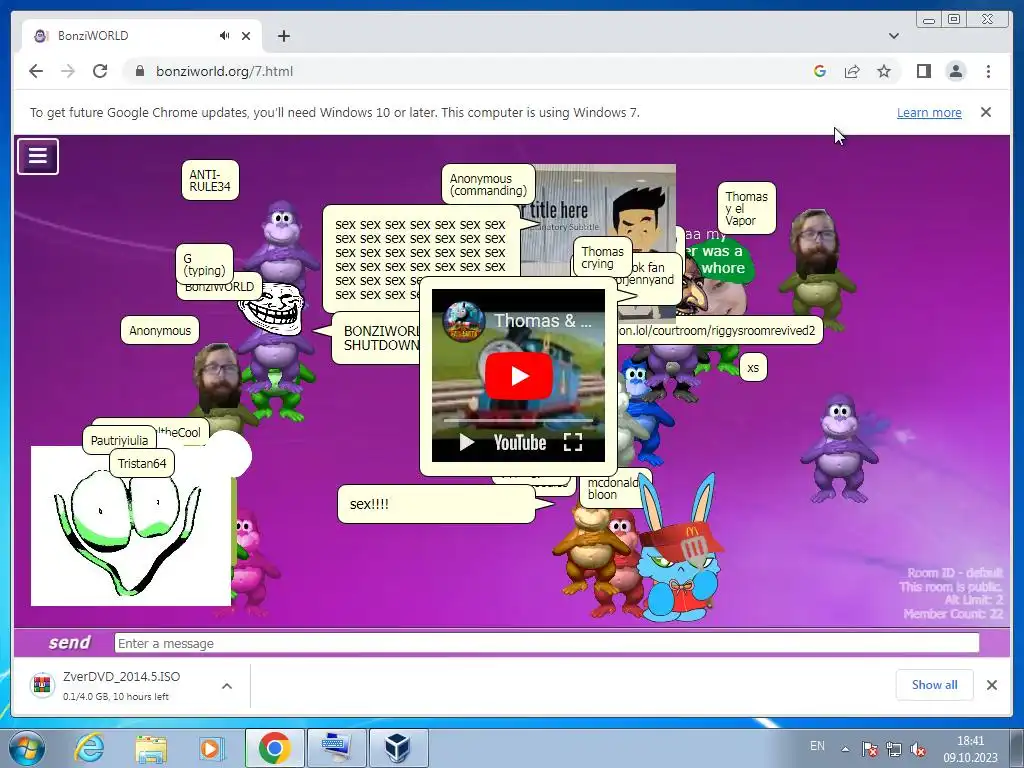
Task: Click the Anonymous (commanding) name tag
Action: coord(488,184)
